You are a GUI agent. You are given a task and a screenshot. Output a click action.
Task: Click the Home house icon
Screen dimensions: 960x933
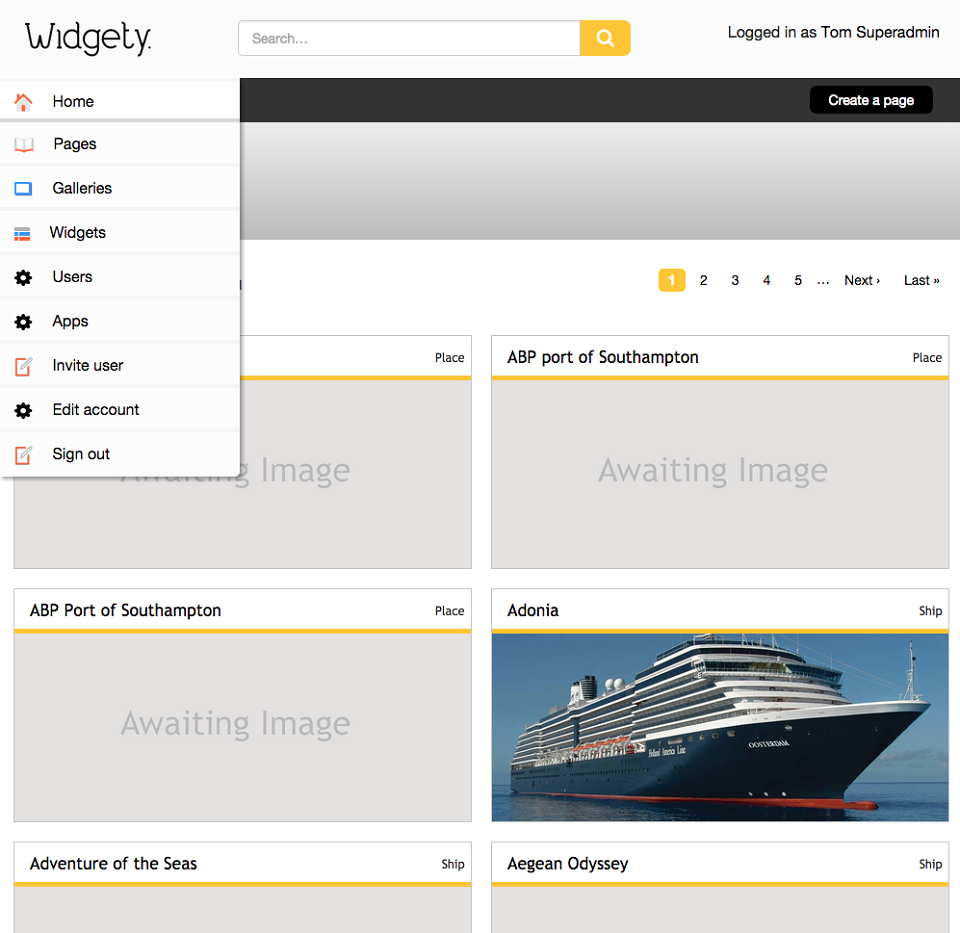coord(23,102)
